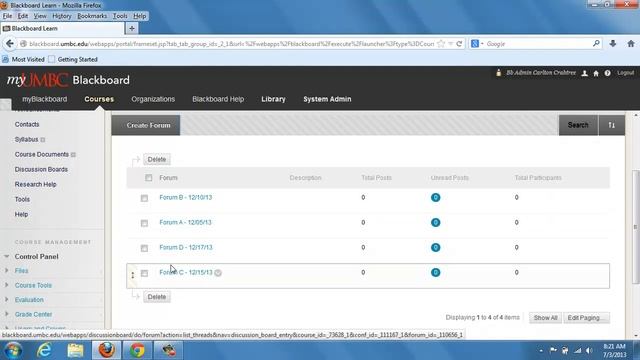Click the volume speaker tray icon
Viewport: 640px width, 360px height.
click(589, 350)
